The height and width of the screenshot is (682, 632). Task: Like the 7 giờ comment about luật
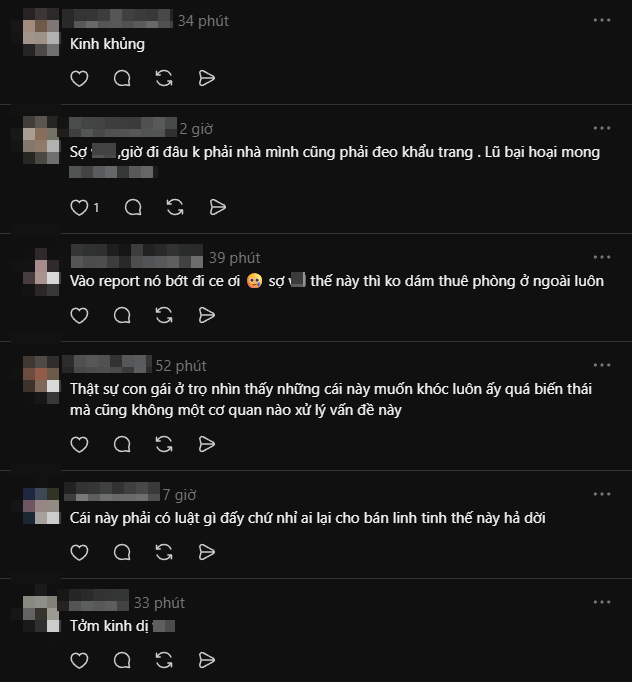point(79,552)
